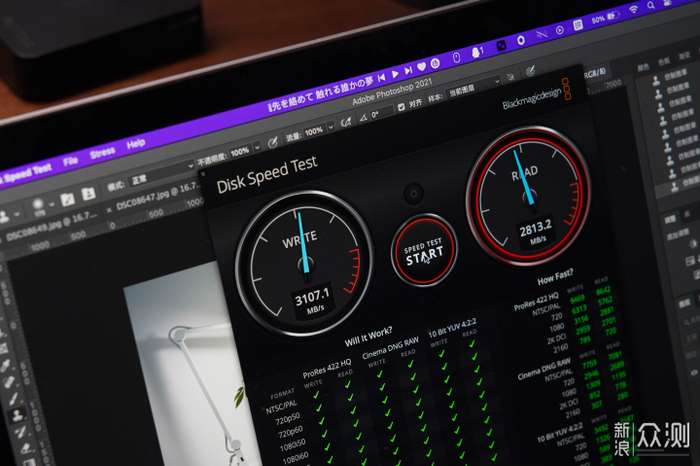Image resolution: width=700 pixels, height=466 pixels.
Task: Skip to next track in menu bar
Action: pyautogui.click(x=408, y=71)
